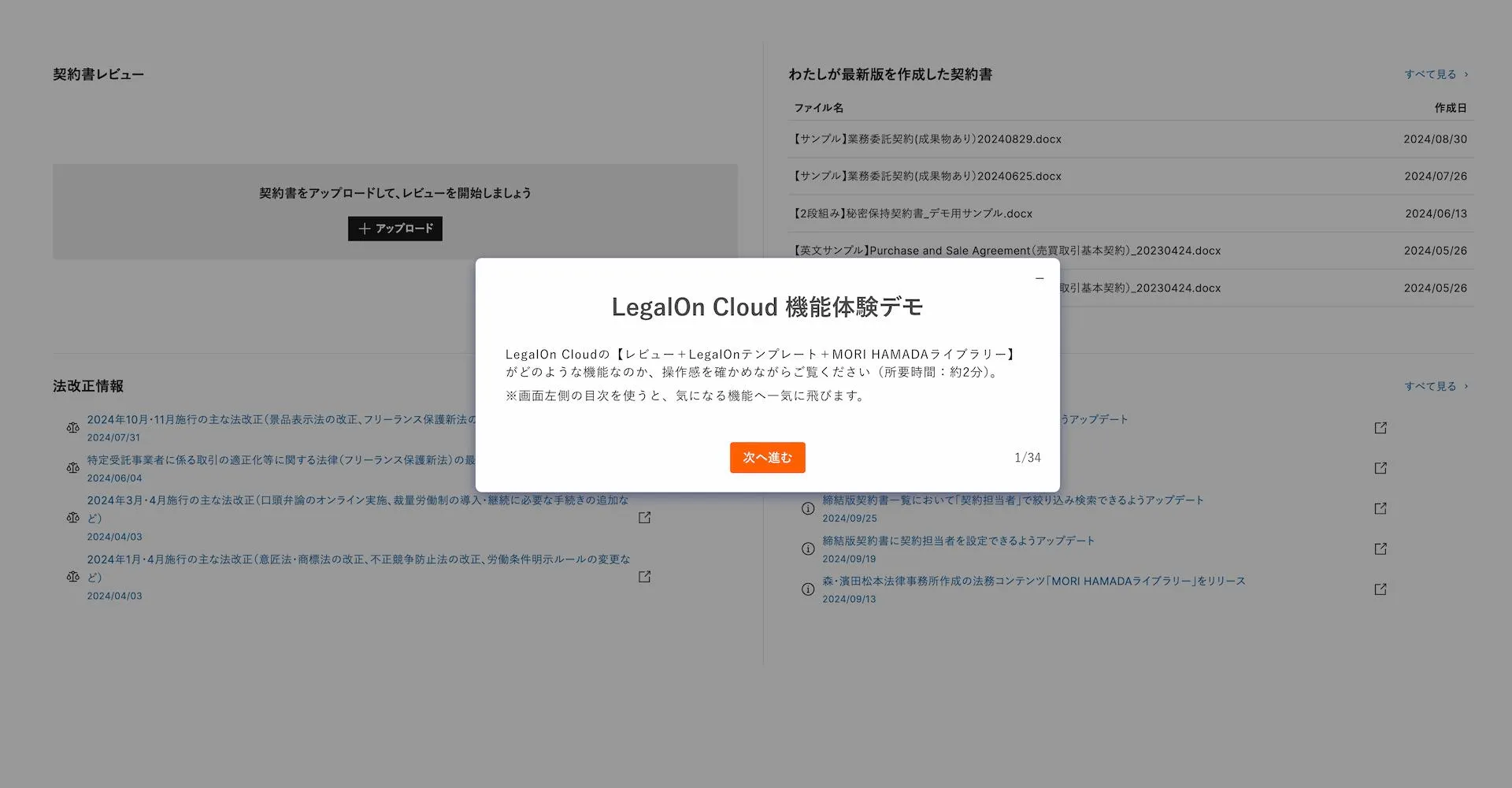Click the date 2024/08/30 in file list
Viewport: 1512px width, 788px height.
(1435, 139)
